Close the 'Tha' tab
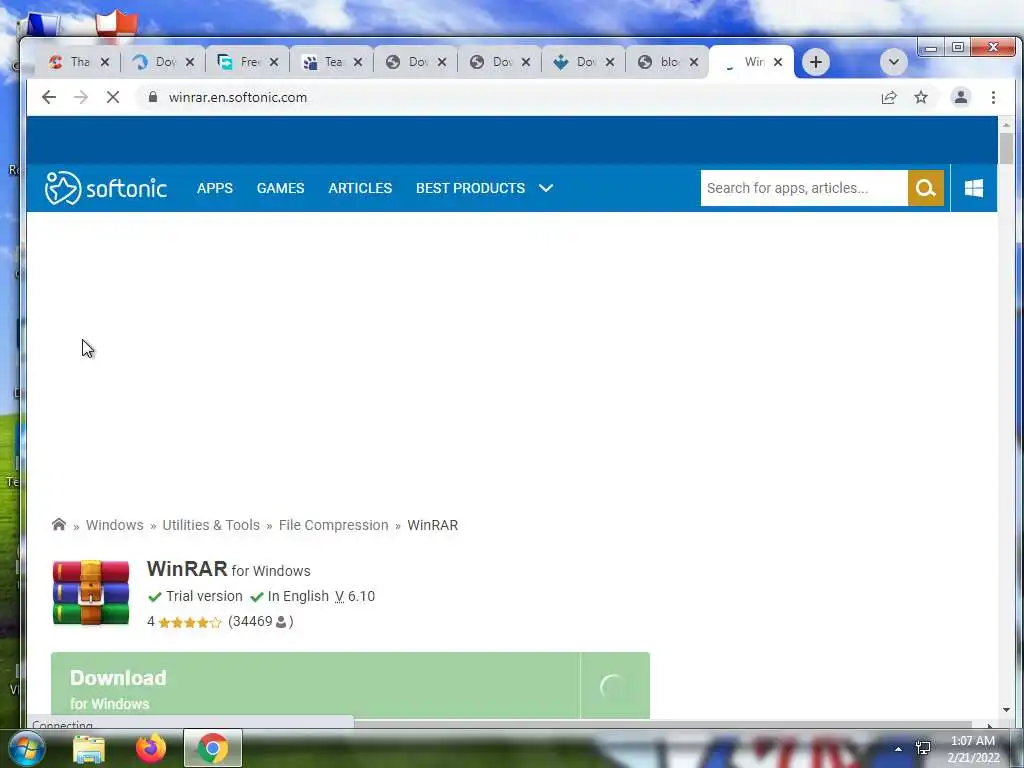Image resolution: width=1024 pixels, height=768 pixels. (x=105, y=62)
